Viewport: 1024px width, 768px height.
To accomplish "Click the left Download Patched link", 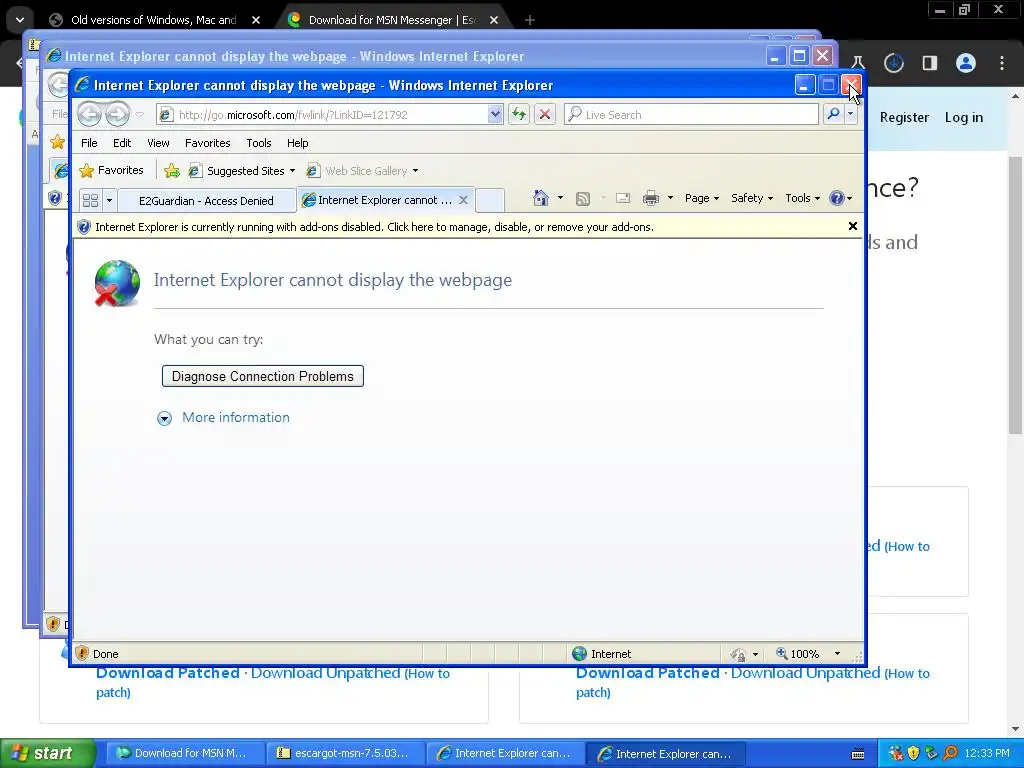I will coord(168,673).
